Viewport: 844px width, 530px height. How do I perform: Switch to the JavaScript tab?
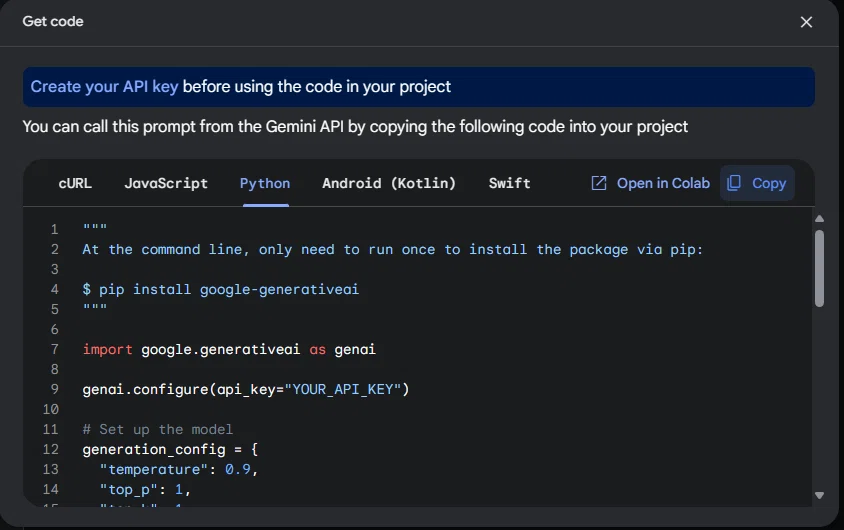tap(166, 183)
